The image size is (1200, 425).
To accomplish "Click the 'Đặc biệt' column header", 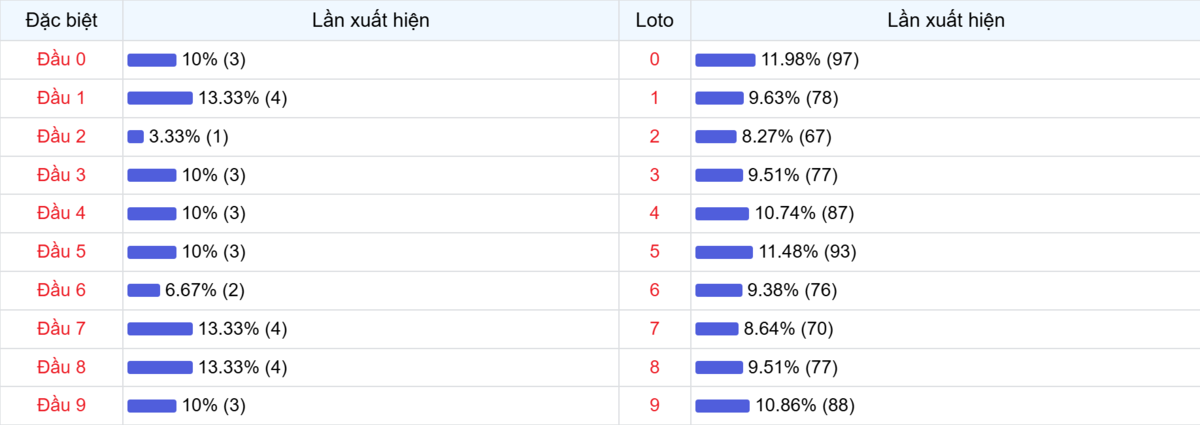I will [x=61, y=20].
